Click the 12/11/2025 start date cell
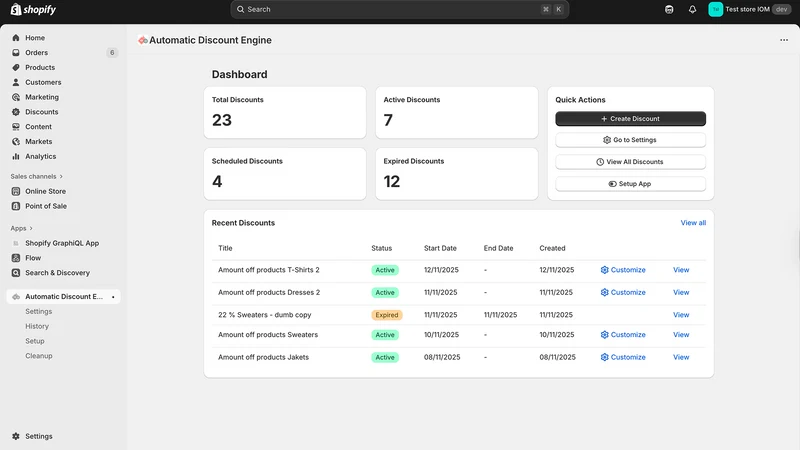Image resolution: width=800 pixels, height=450 pixels. [x=441, y=270]
